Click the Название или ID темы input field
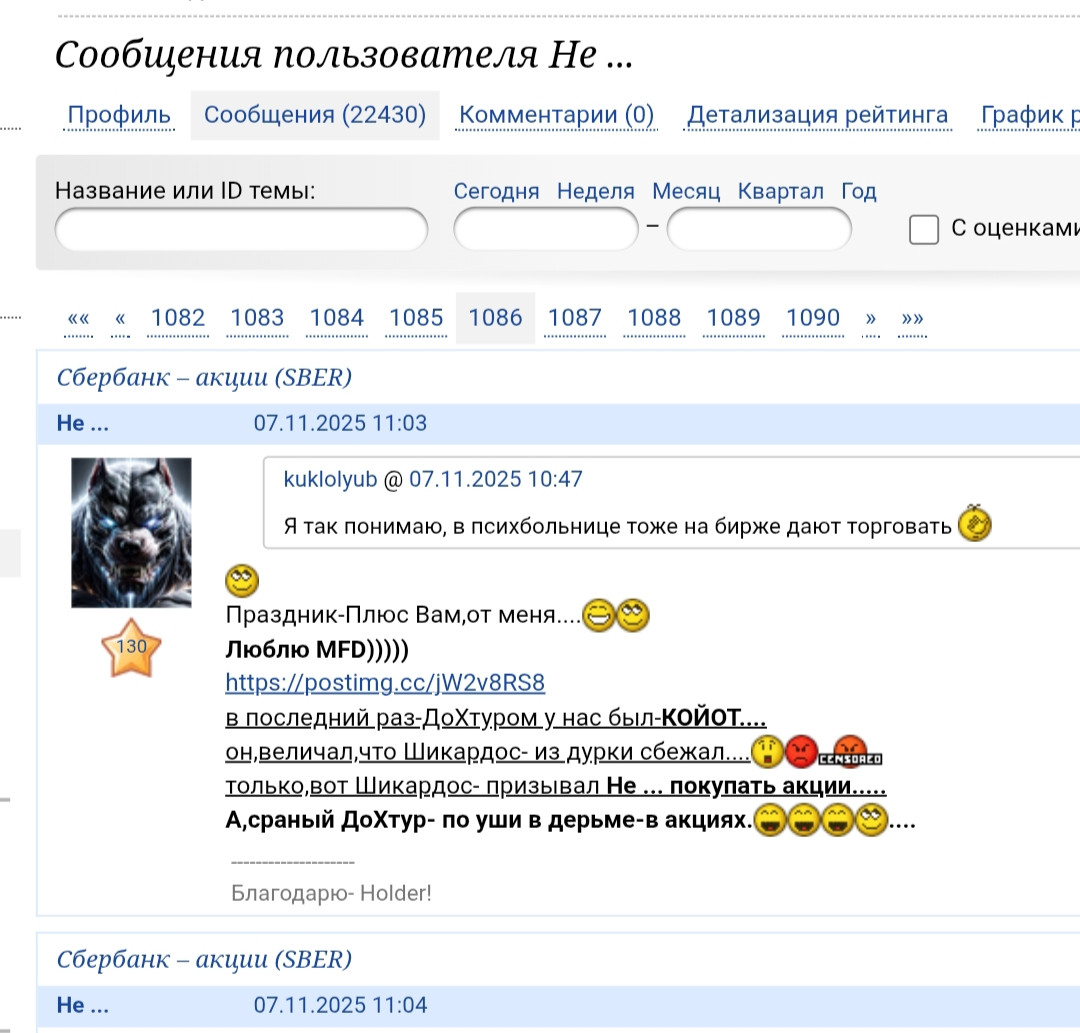Image resolution: width=1080 pixels, height=1033 pixels. pyautogui.click(x=241, y=229)
